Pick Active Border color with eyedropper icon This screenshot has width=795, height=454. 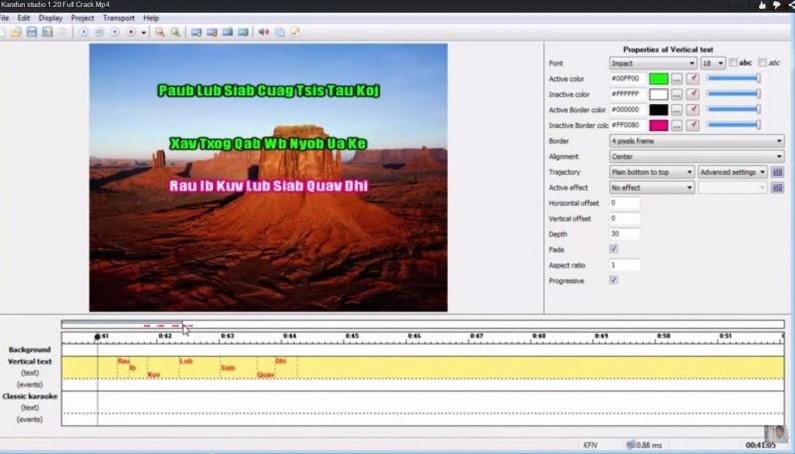point(693,110)
